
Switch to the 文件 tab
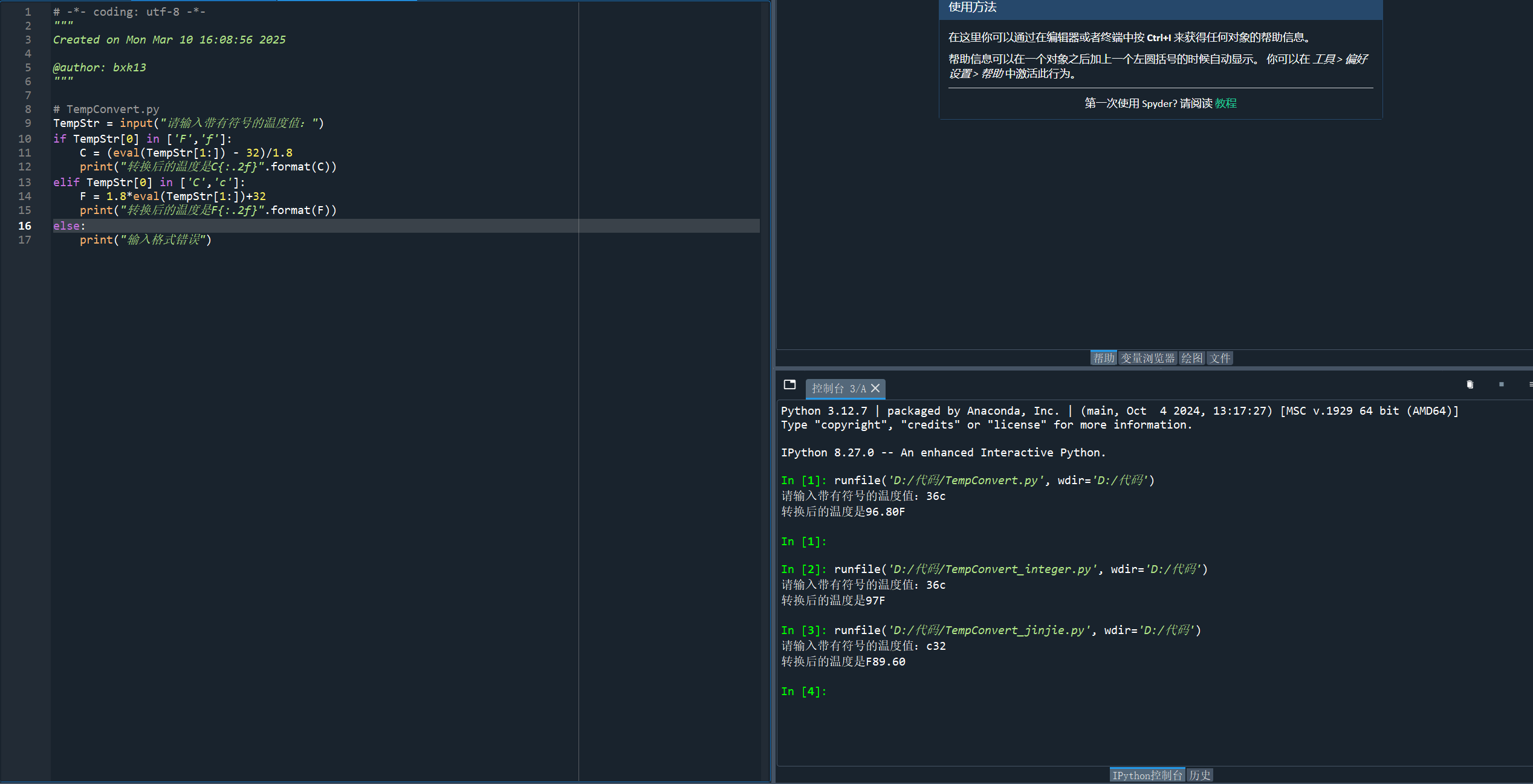(1220, 358)
